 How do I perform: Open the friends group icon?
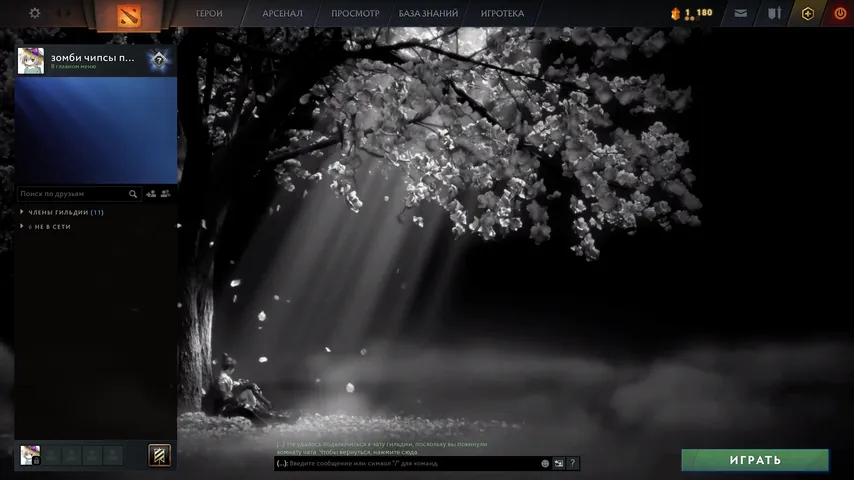pos(166,193)
